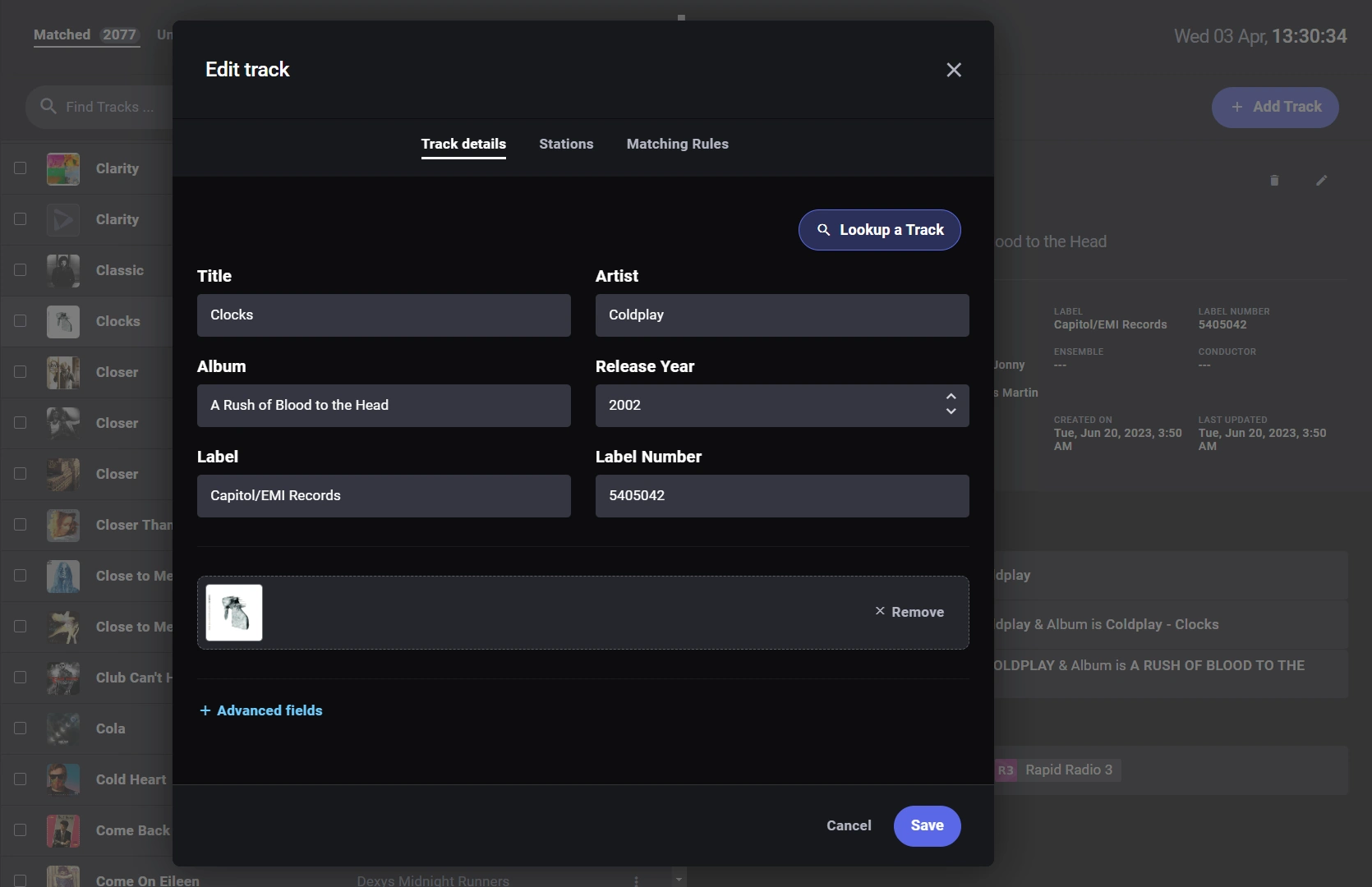
Task: Click the Closer Than track album cover
Action: coord(63,525)
